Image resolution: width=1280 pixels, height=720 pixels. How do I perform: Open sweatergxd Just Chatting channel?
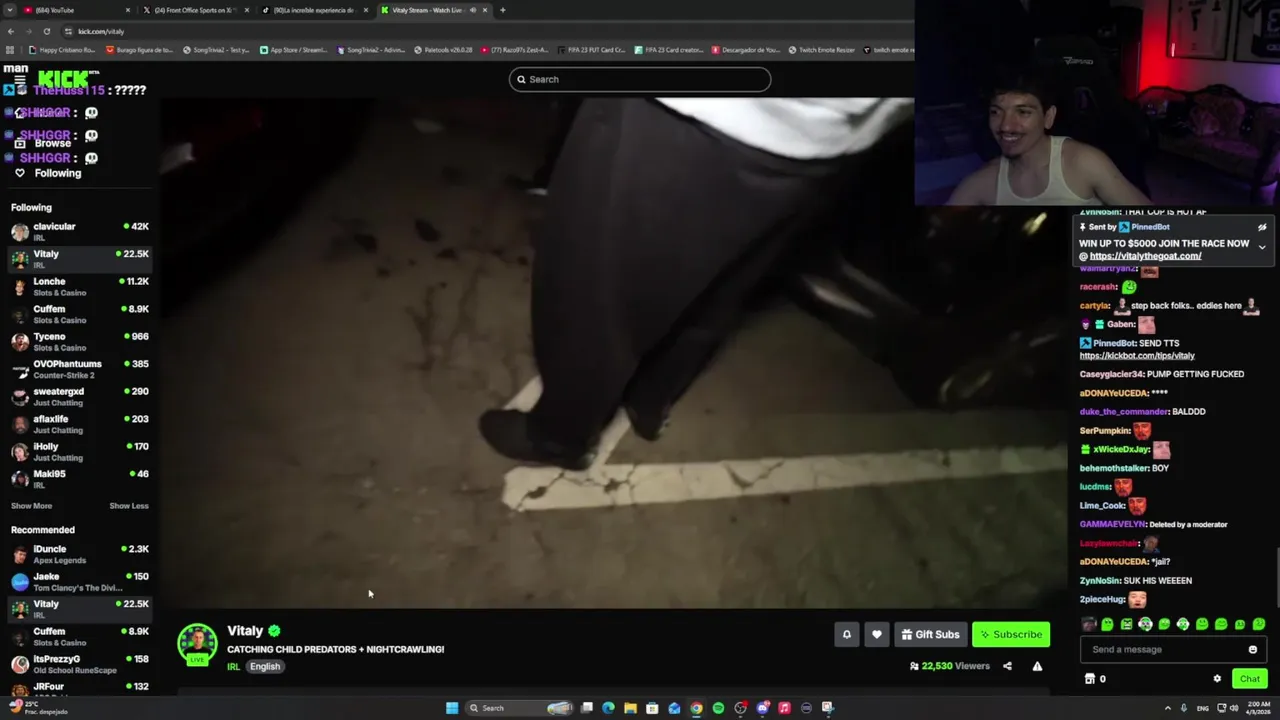click(80, 396)
